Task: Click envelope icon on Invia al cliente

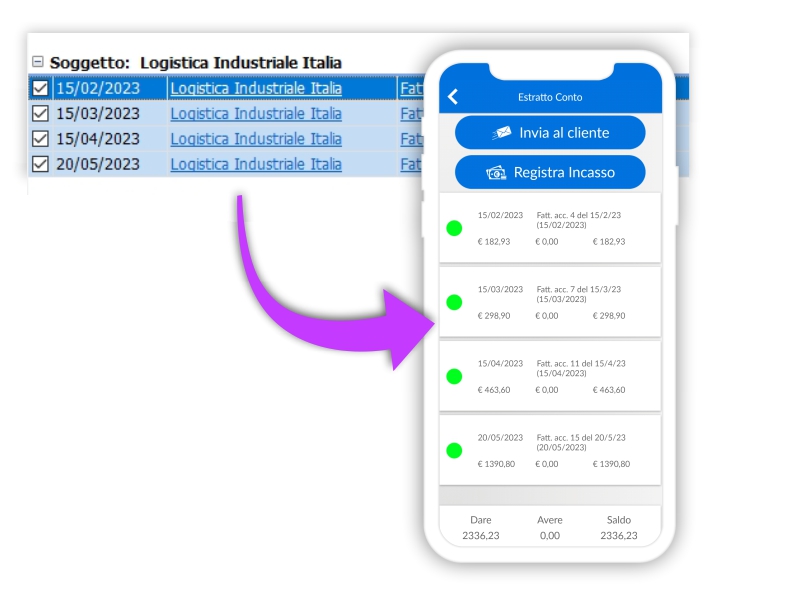Action: pyautogui.click(x=501, y=133)
